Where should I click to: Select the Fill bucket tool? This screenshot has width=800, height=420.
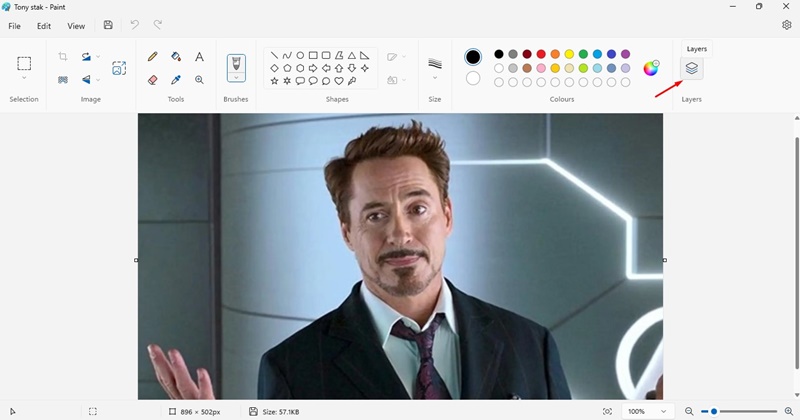point(176,57)
